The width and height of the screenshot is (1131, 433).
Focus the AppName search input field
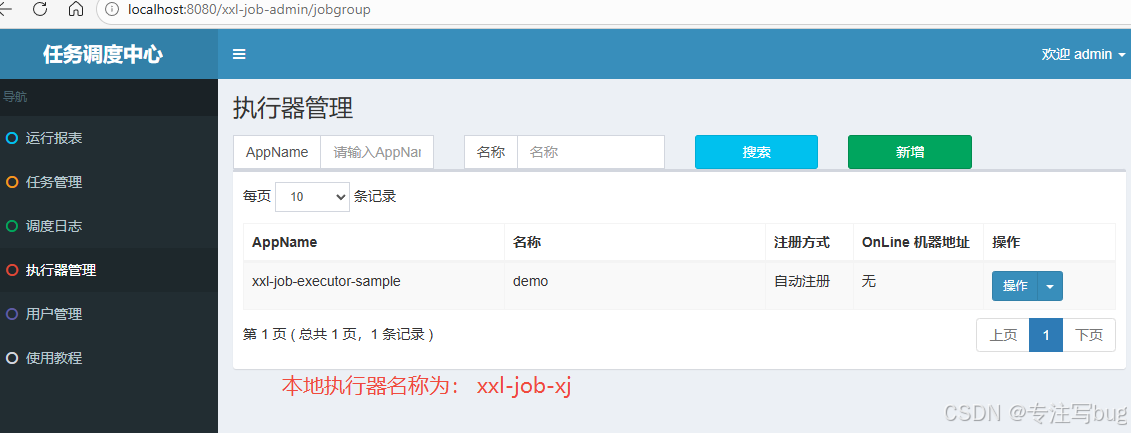coord(377,152)
